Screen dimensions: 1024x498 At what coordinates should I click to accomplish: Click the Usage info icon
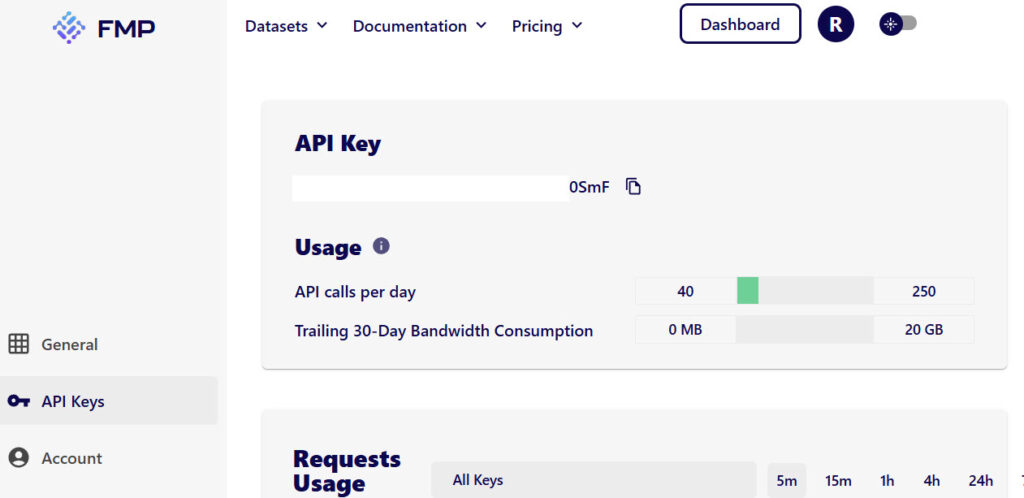[x=381, y=246]
